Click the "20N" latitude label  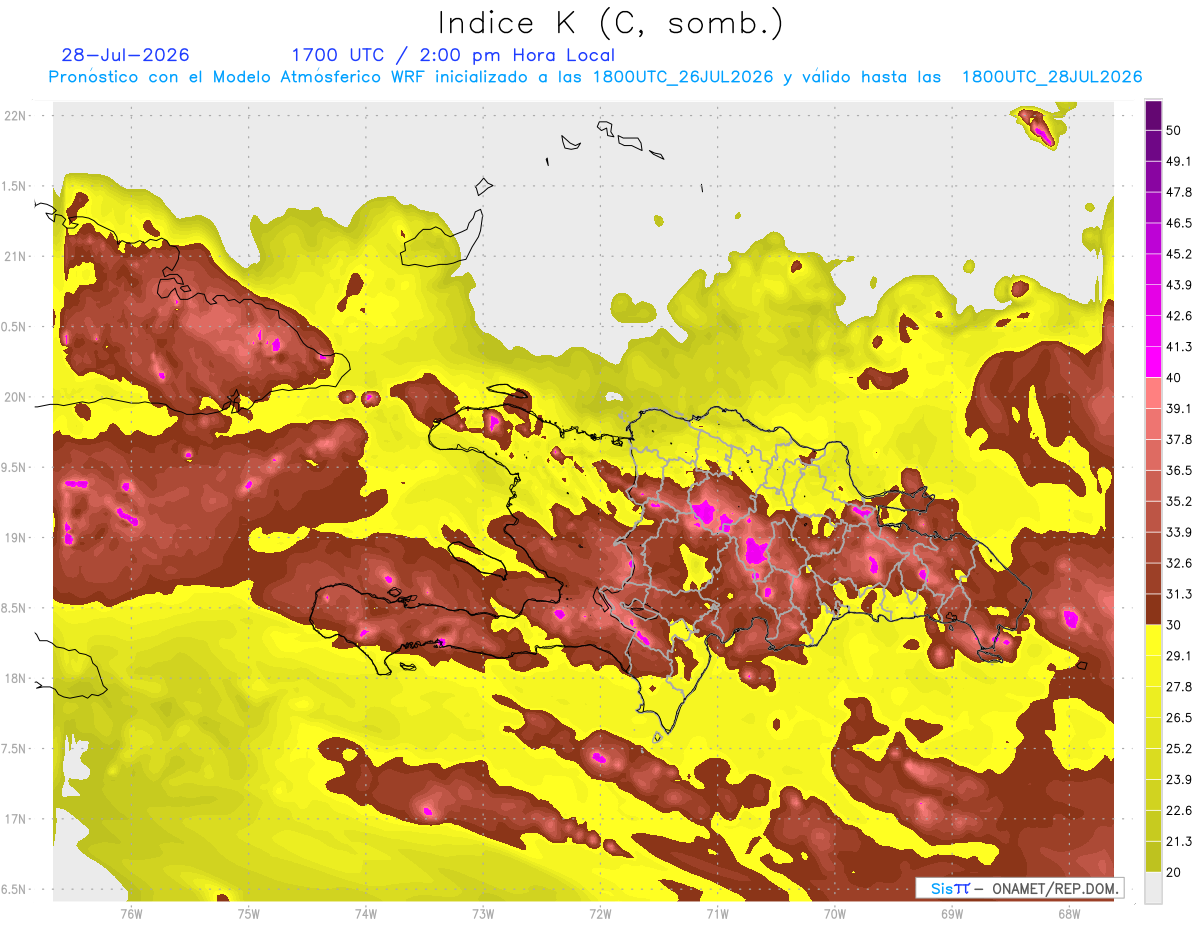pos(16,398)
